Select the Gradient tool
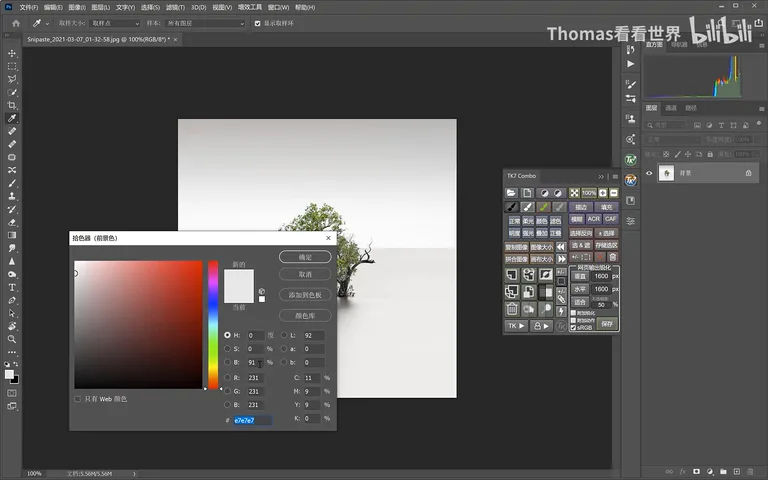This screenshot has width=768, height=480. click(x=12, y=235)
